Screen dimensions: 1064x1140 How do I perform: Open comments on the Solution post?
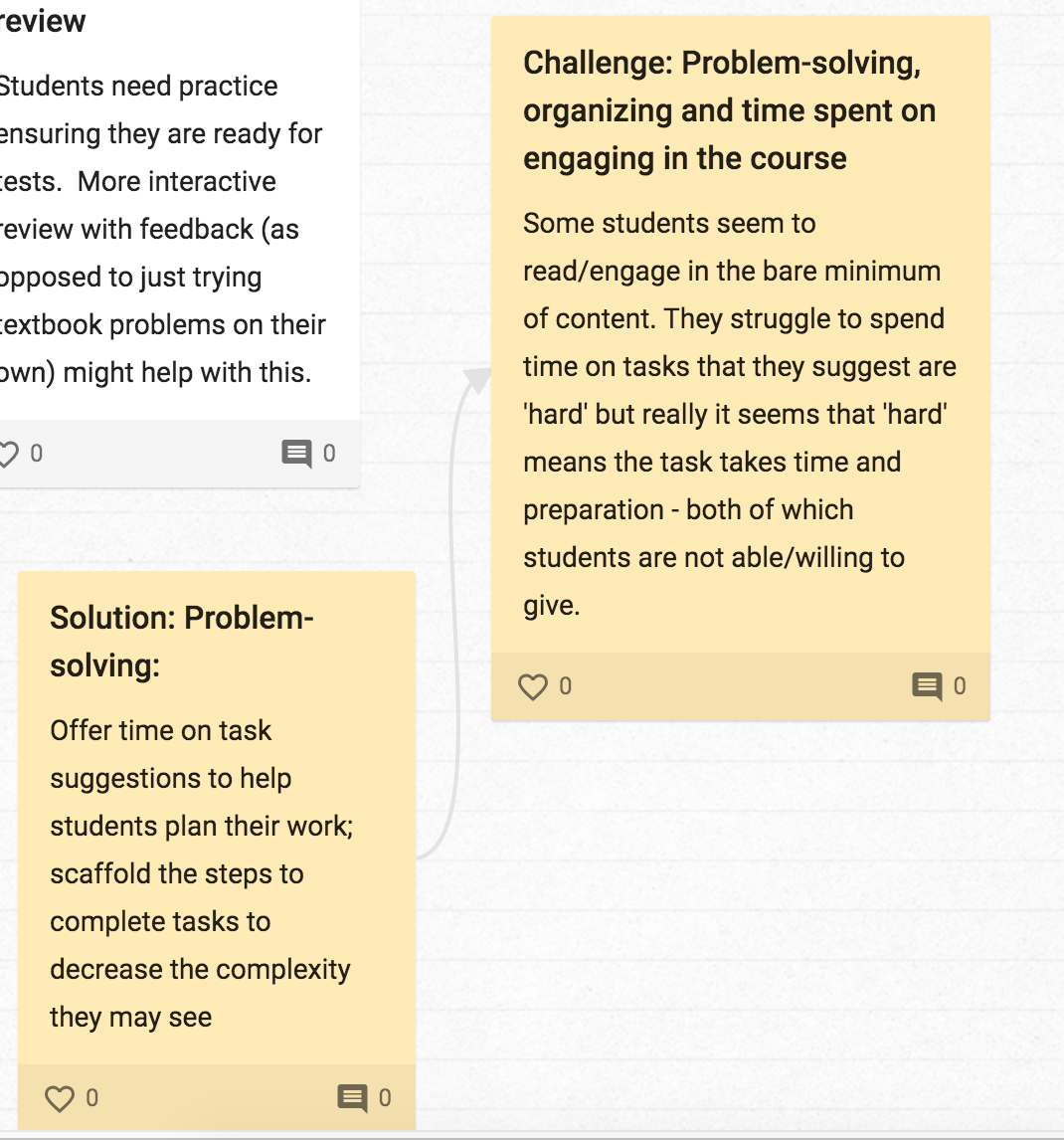(x=351, y=1097)
